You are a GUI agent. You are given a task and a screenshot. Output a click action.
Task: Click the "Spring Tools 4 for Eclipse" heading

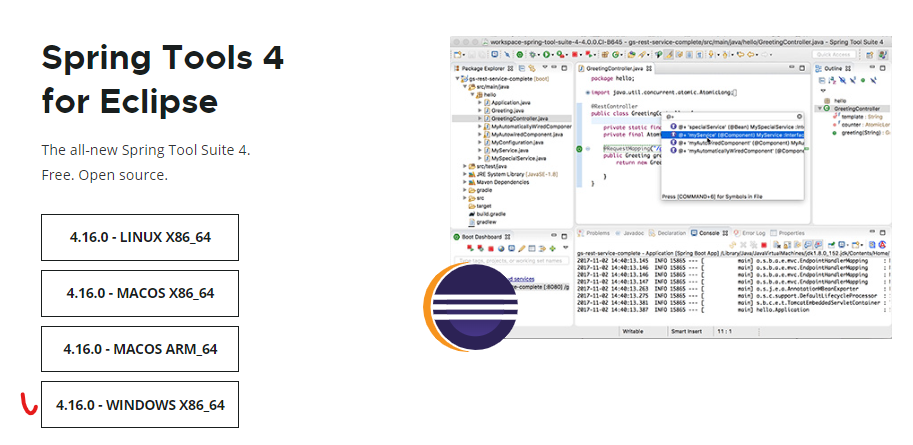pyautogui.click(x=162, y=79)
